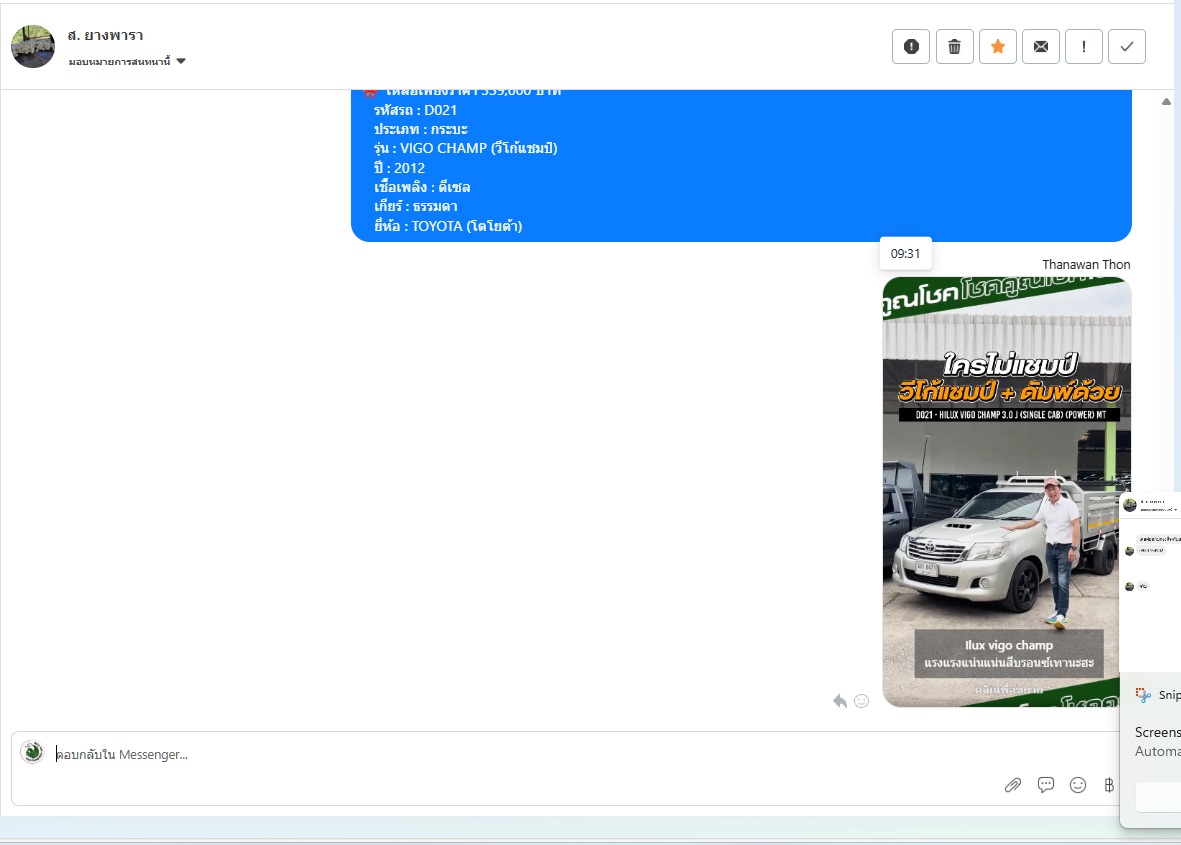Open emoji picker in the reply toolbar
The image size is (1181, 845).
(1078, 785)
